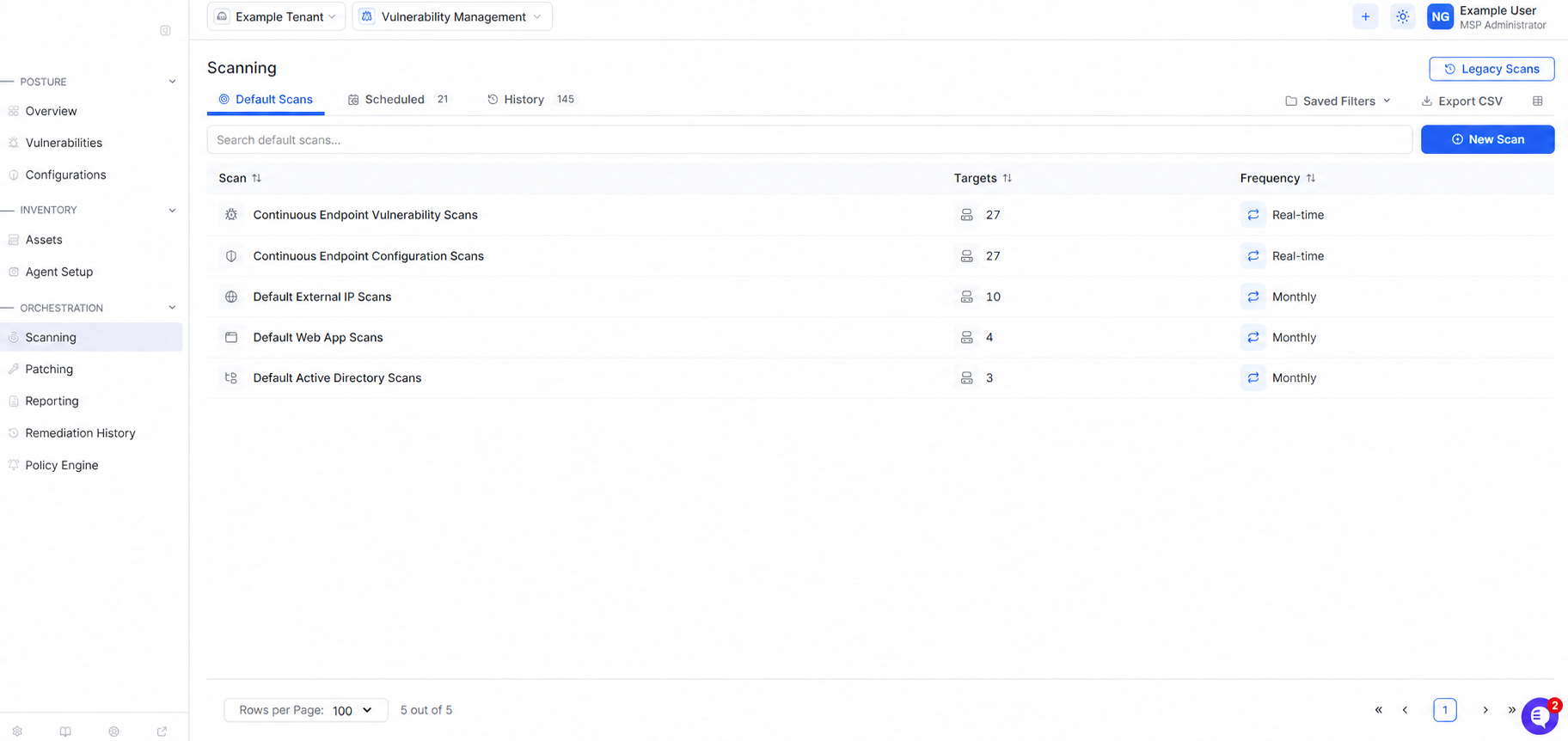1568x741 pixels.
Task: Click the globe icon for External IP Scans
Action: (x=231, y=297)
